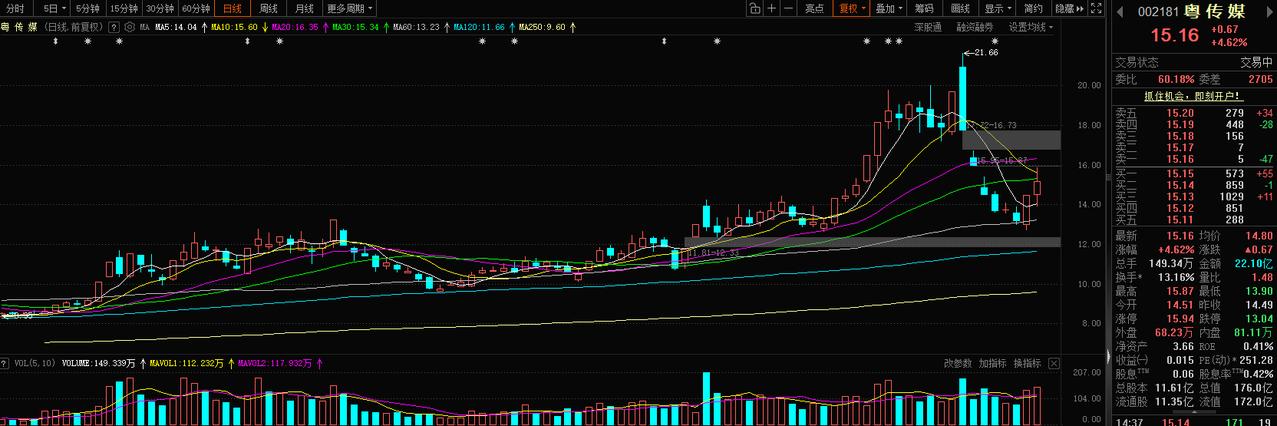Switch to the 分时 intraday view
Screen dimensions: 1277x426
point(14,8)
